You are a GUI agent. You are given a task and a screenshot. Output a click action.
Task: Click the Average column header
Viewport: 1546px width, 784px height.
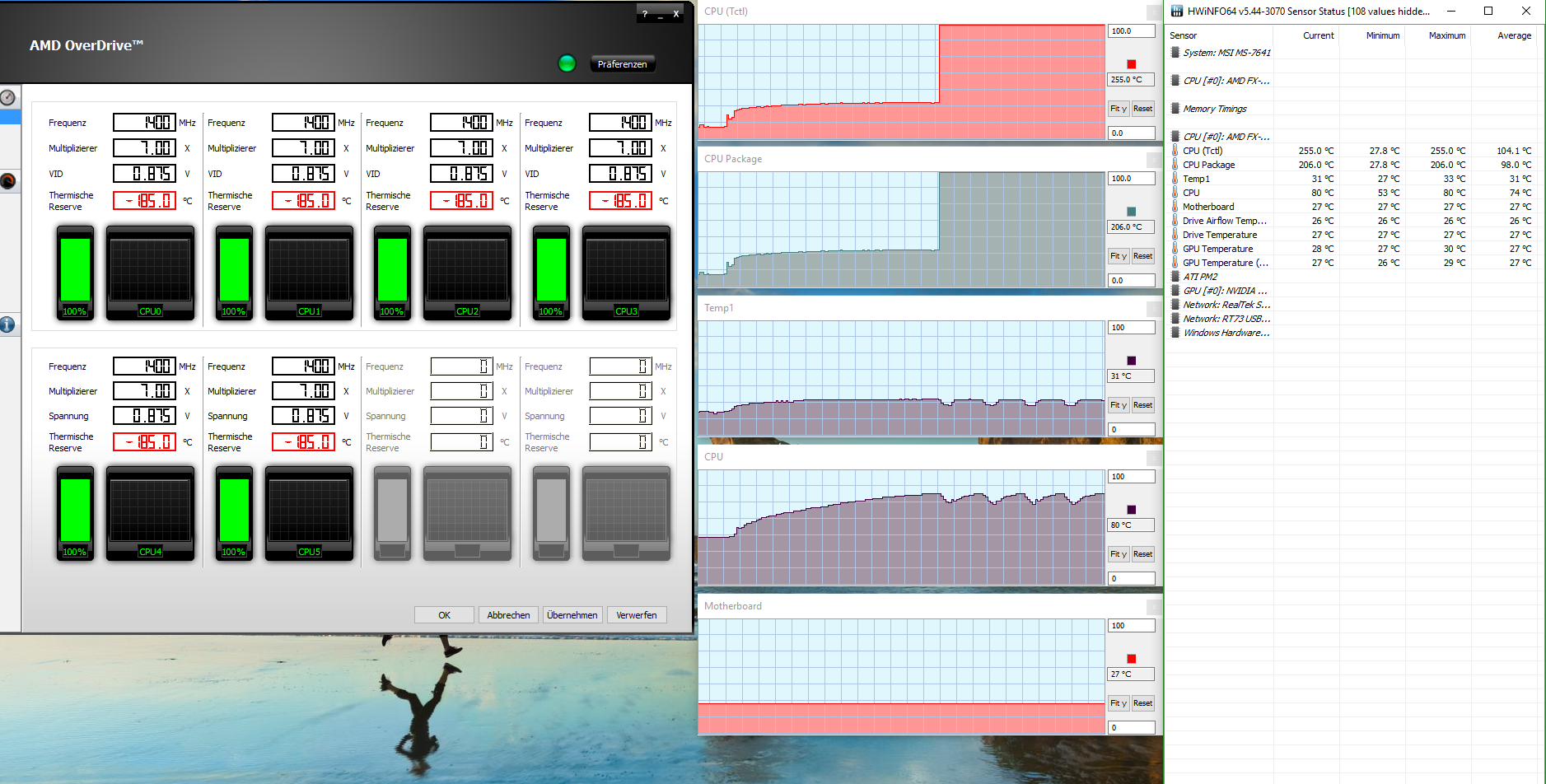pos(1514,35)
